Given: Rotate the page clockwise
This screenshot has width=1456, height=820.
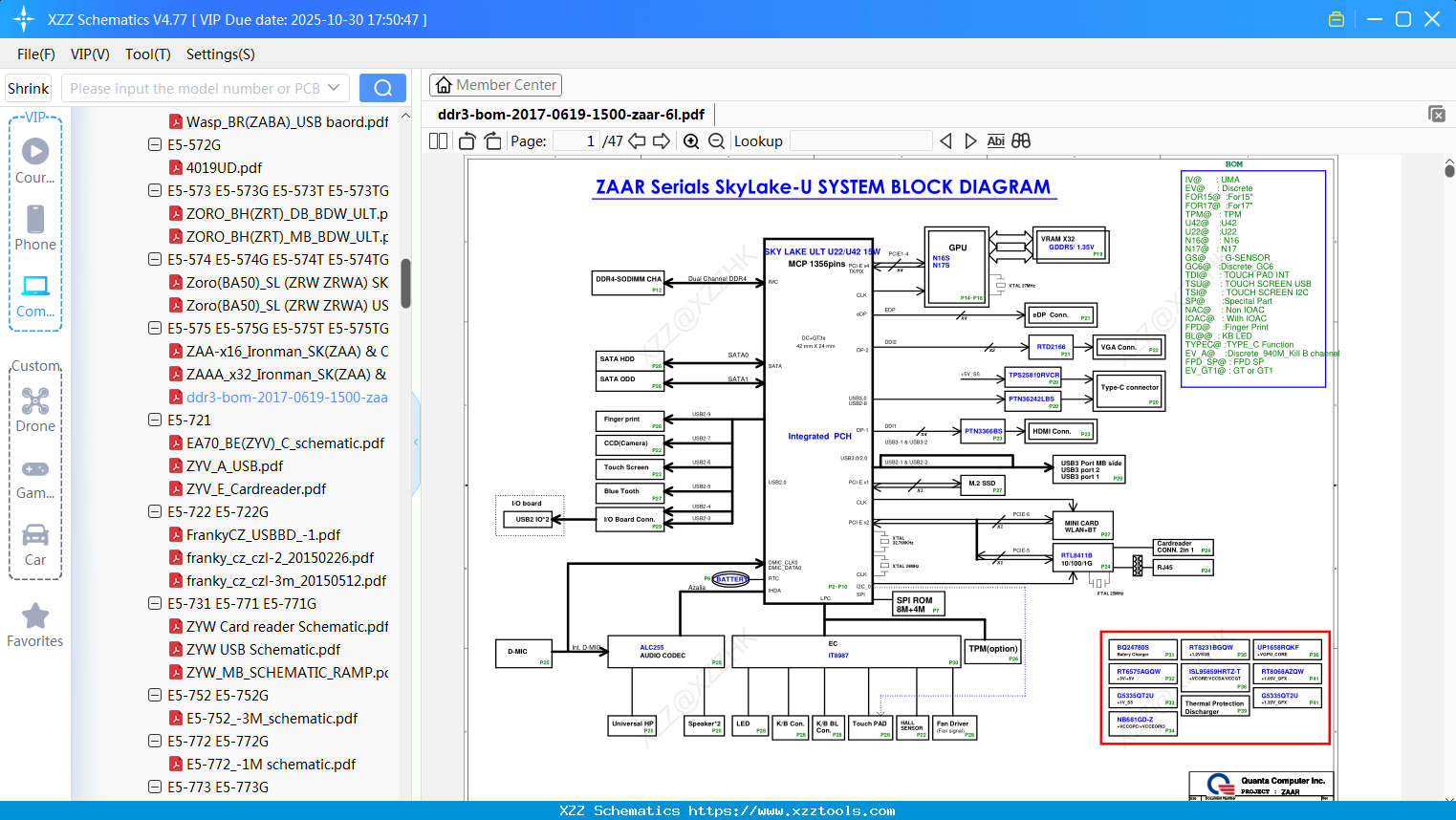Looking at the screenshot, I should (x=493, y=141).
